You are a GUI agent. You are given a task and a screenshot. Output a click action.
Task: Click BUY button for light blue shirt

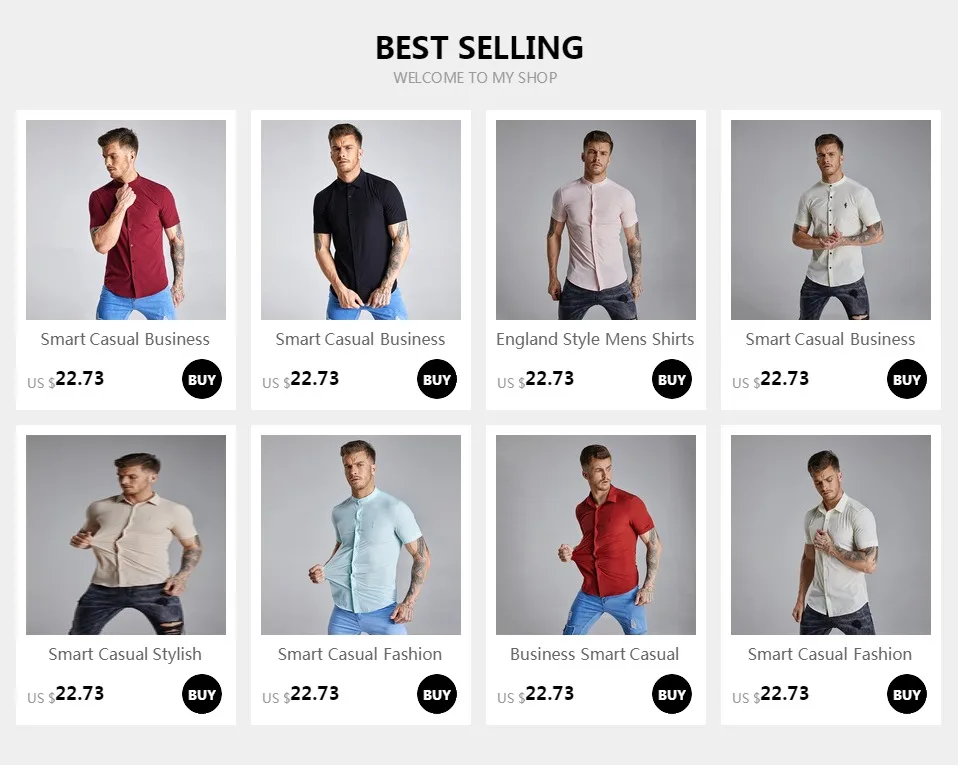(x=437, y=694)
